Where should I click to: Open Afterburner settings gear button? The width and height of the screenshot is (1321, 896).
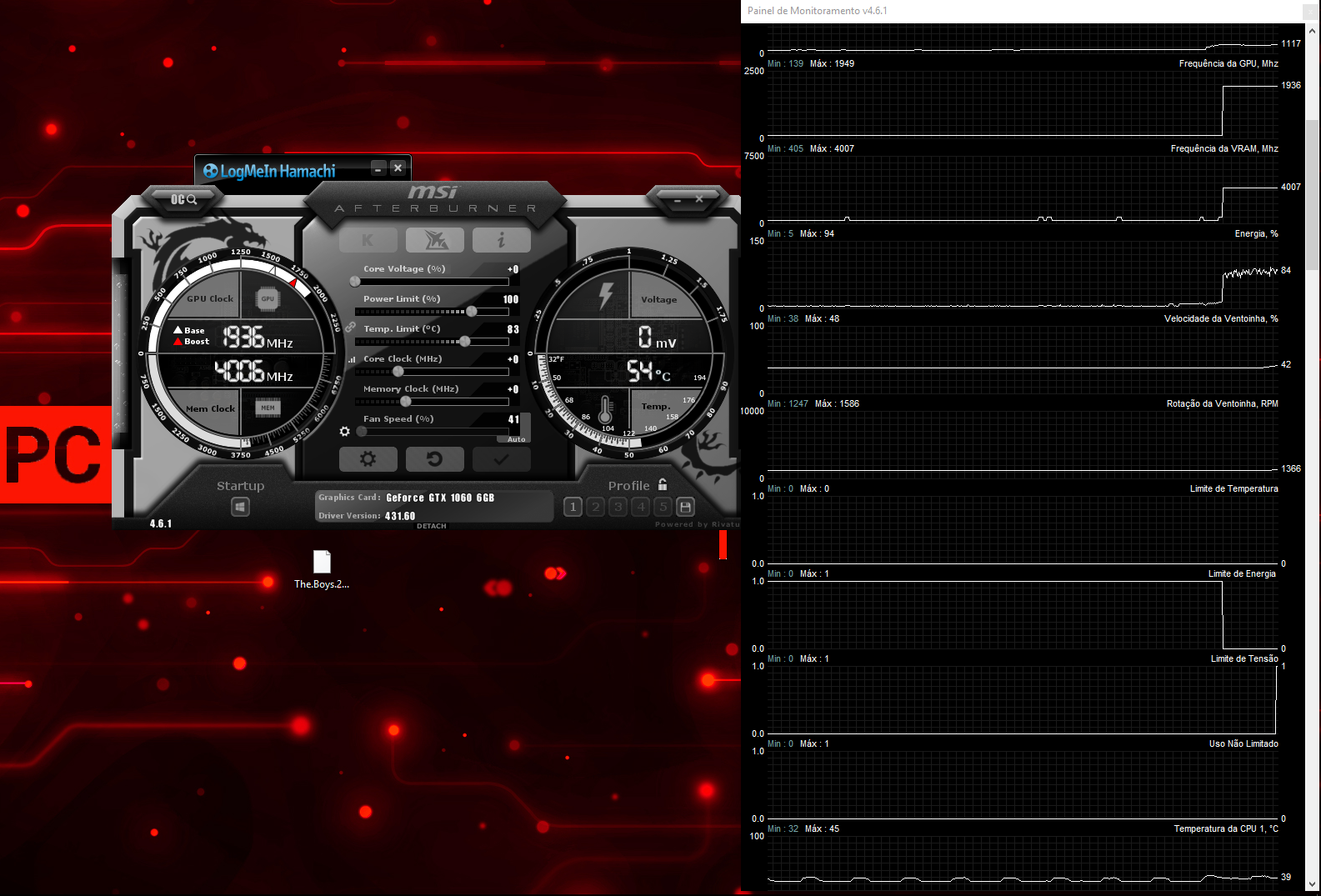(x=368, y=459)
